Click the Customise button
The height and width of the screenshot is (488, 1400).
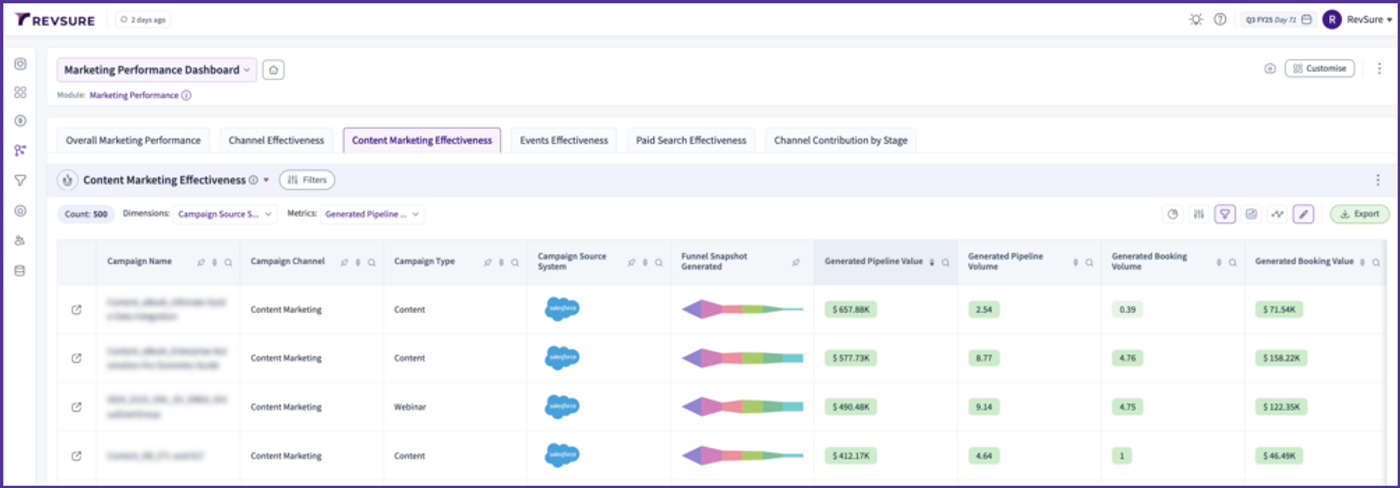click(x=1319, y=69)
